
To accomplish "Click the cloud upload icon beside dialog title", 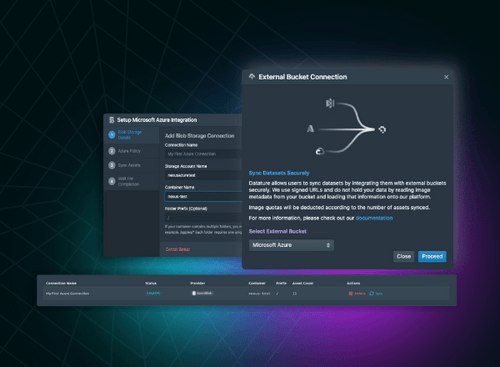I will pyautogui.click(x=252, y=77).
